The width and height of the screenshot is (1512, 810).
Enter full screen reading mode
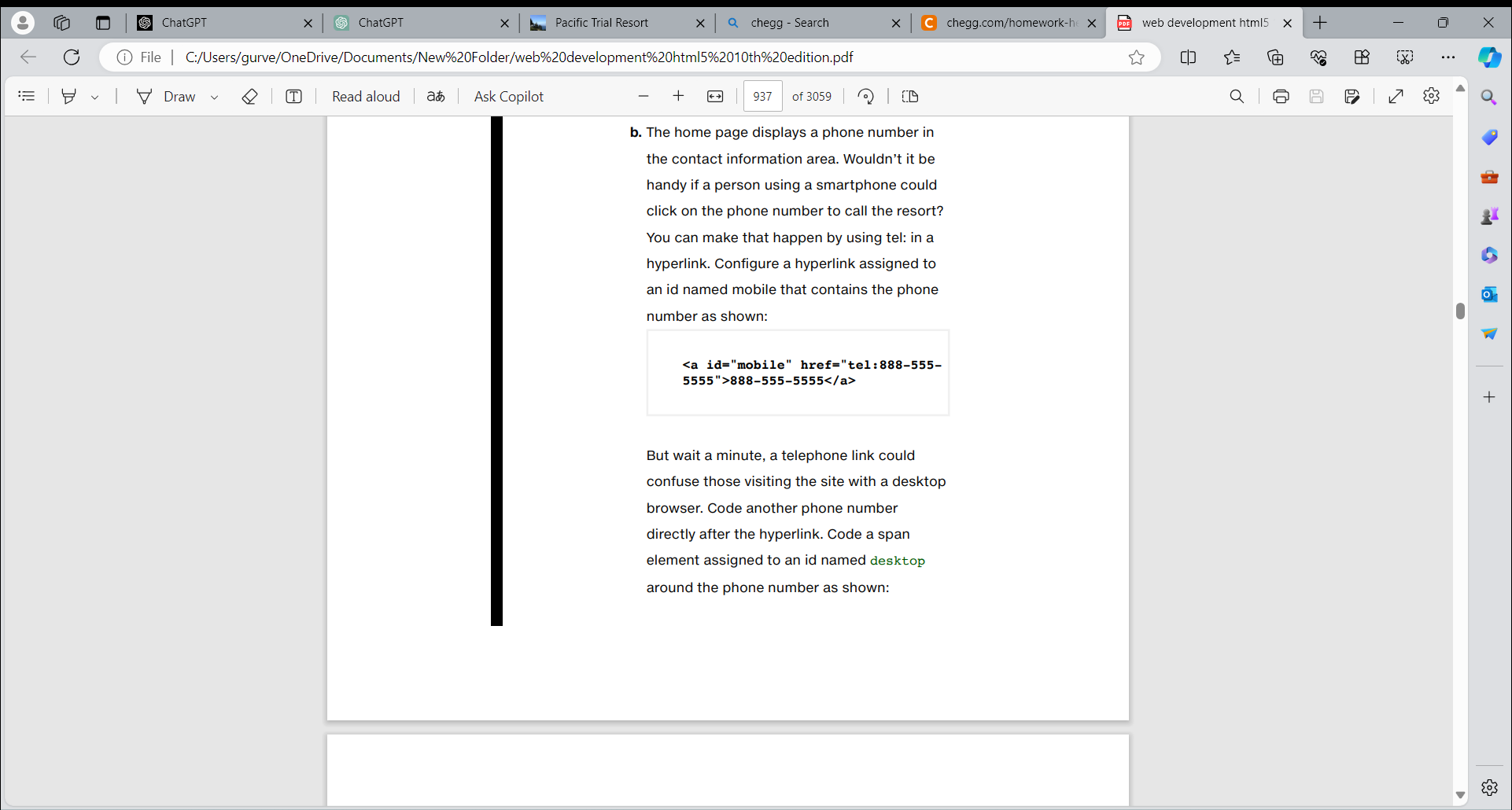(x=1396, y=96)
